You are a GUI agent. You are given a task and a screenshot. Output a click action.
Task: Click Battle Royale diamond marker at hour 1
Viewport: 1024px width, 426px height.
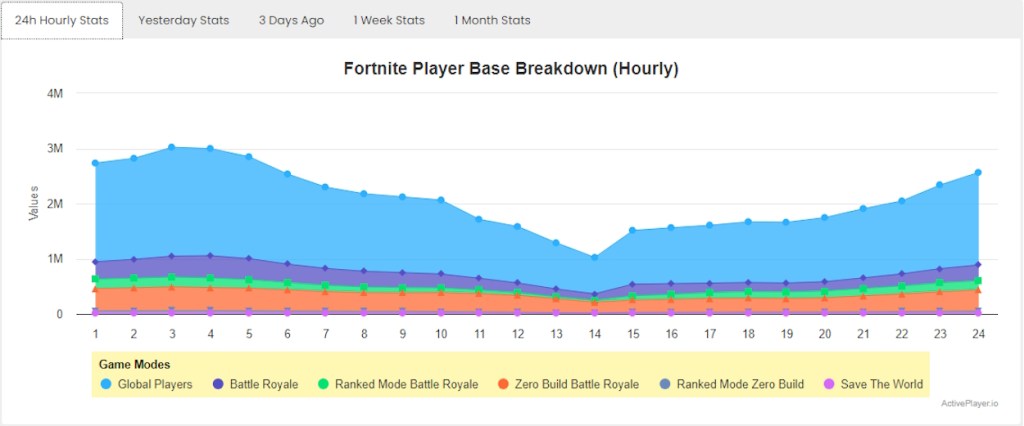pos(95,262)
